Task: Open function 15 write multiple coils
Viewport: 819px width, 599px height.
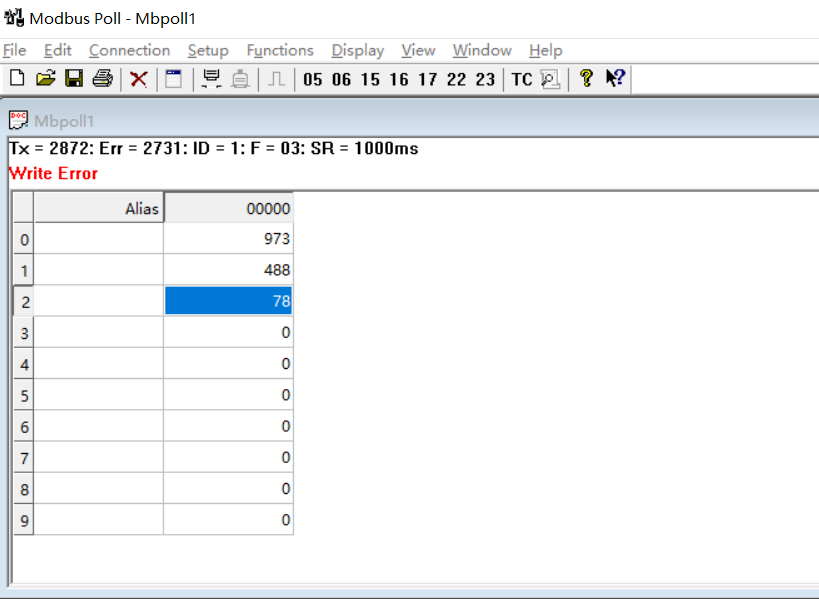Action: tap(370, 79)
